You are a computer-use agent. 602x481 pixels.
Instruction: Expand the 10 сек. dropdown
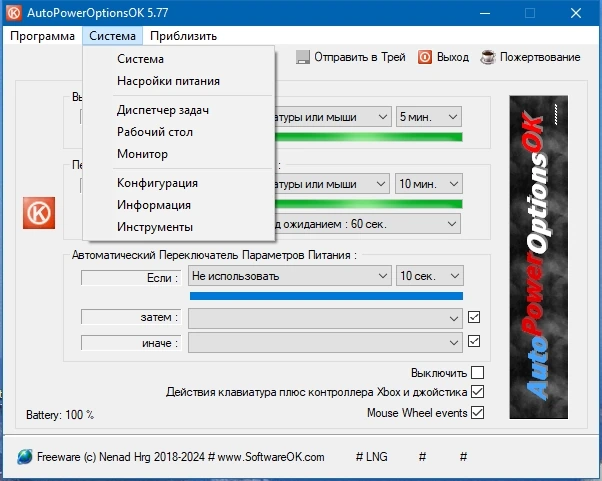click(x=430, y=276)
